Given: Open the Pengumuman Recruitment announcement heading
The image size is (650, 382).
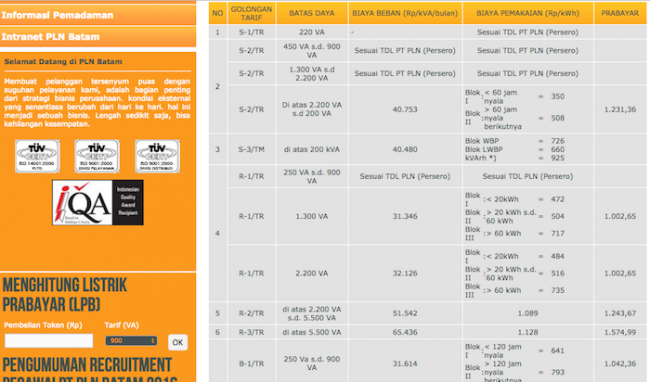Looking at the screenshot, I should (90, 370).
